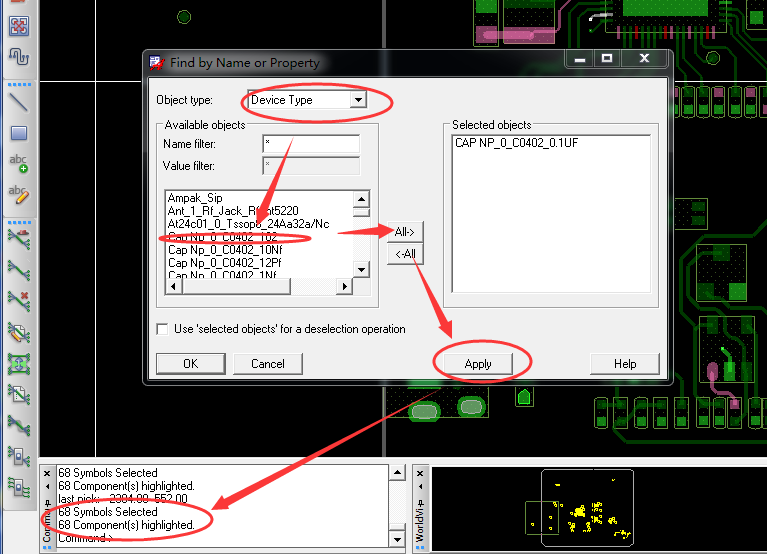Click the command console scroll up arrow

397,473
